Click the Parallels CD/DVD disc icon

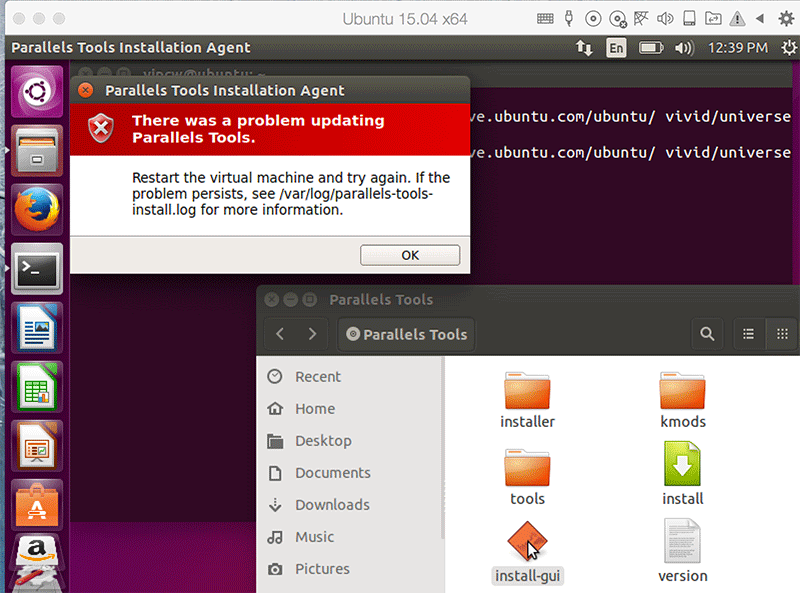(593, 19)
